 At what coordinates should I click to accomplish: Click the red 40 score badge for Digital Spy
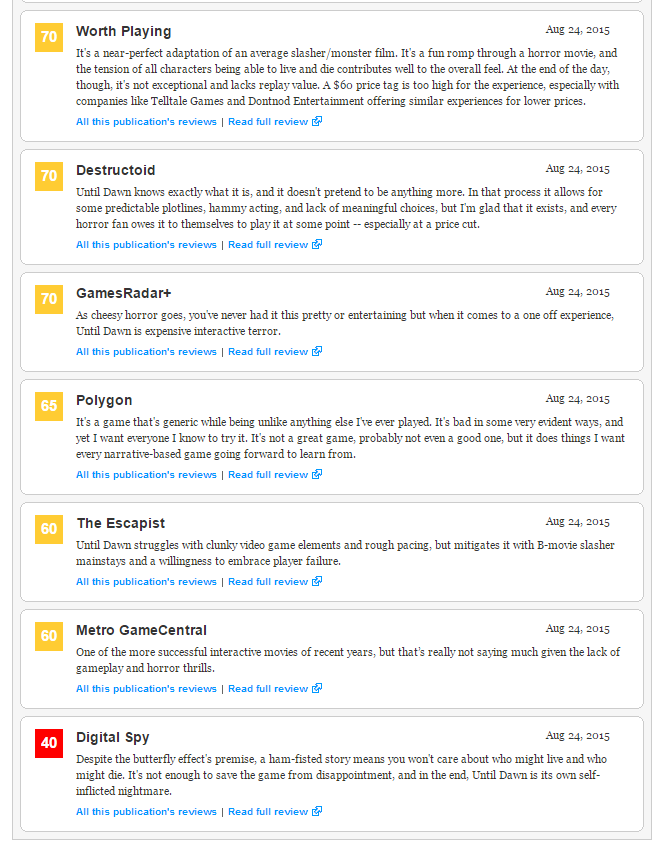coord(49,743)
